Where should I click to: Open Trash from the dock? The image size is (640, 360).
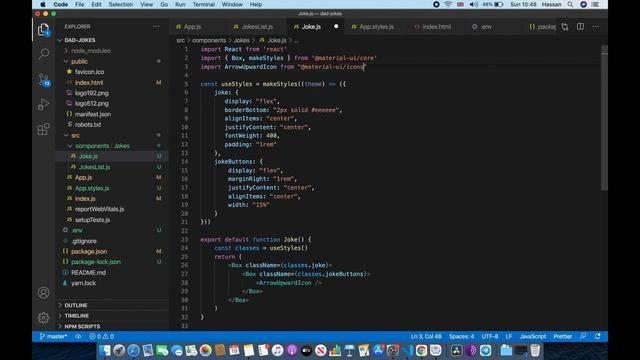pos(535,350)
